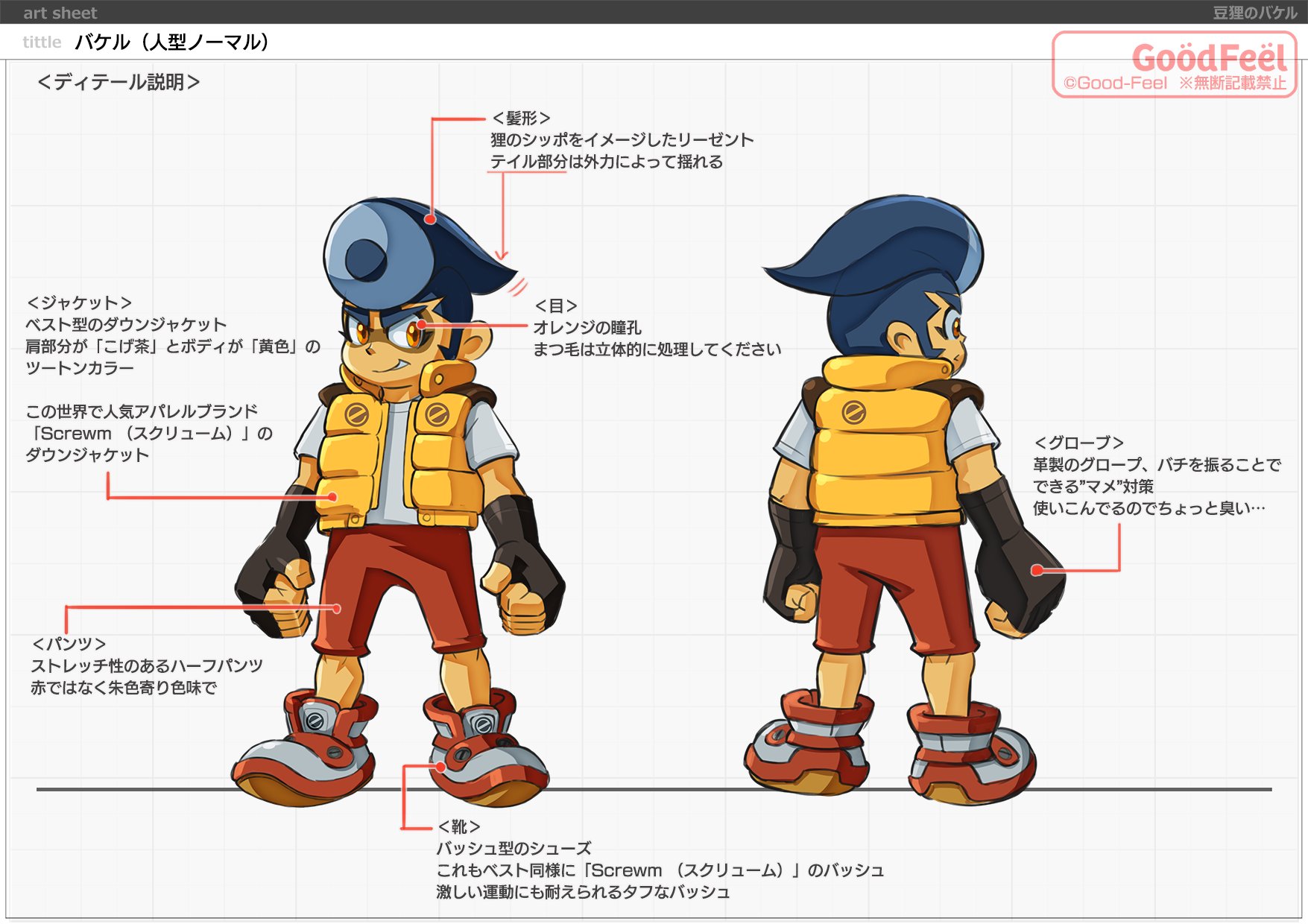The image size is (1308, 924).
Task: Click the red marker dot on the shoe
Action: coord(440,767)
